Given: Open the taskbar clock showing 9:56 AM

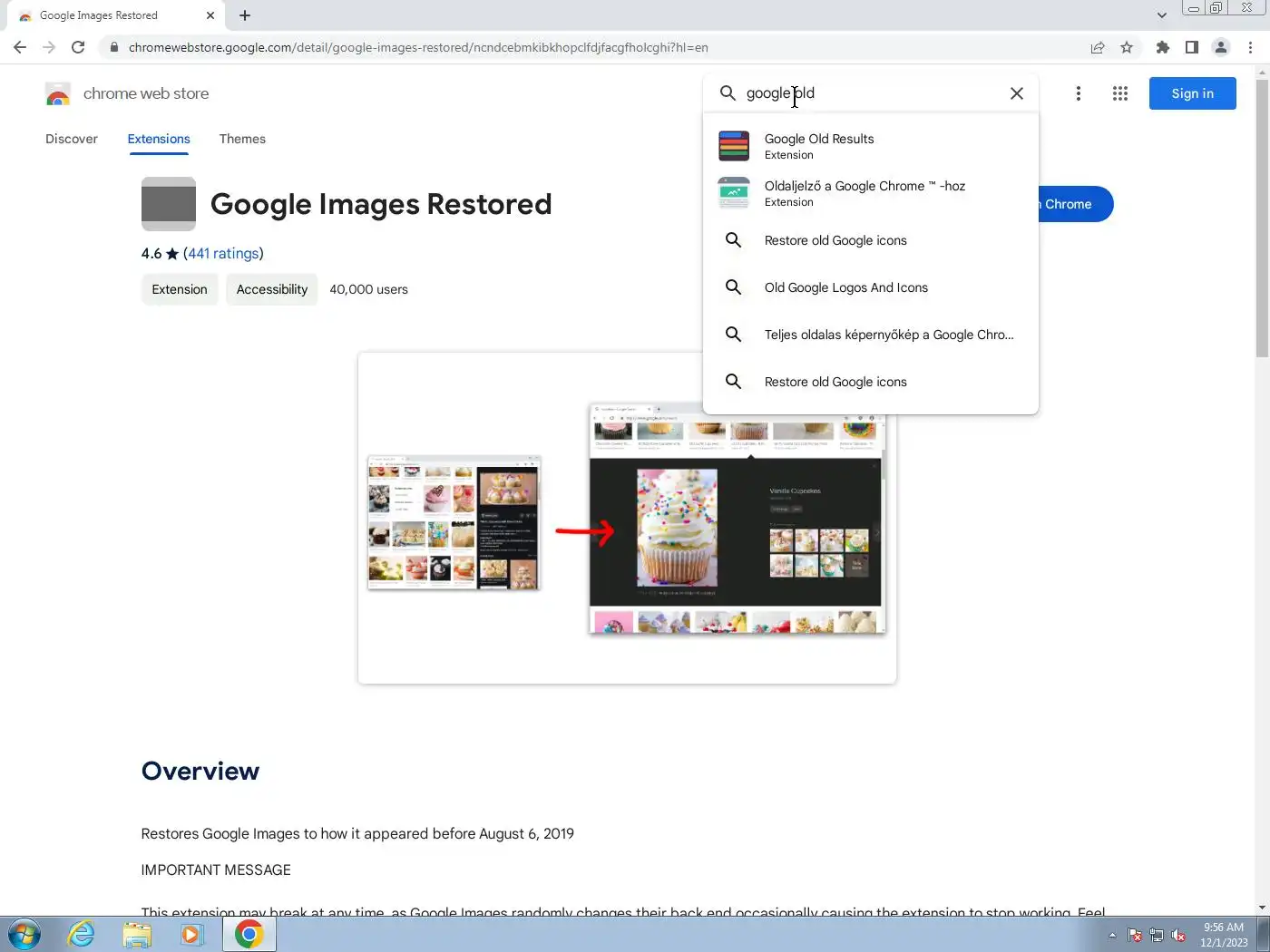Looking at the screenshot, I should pos(1224,935).
